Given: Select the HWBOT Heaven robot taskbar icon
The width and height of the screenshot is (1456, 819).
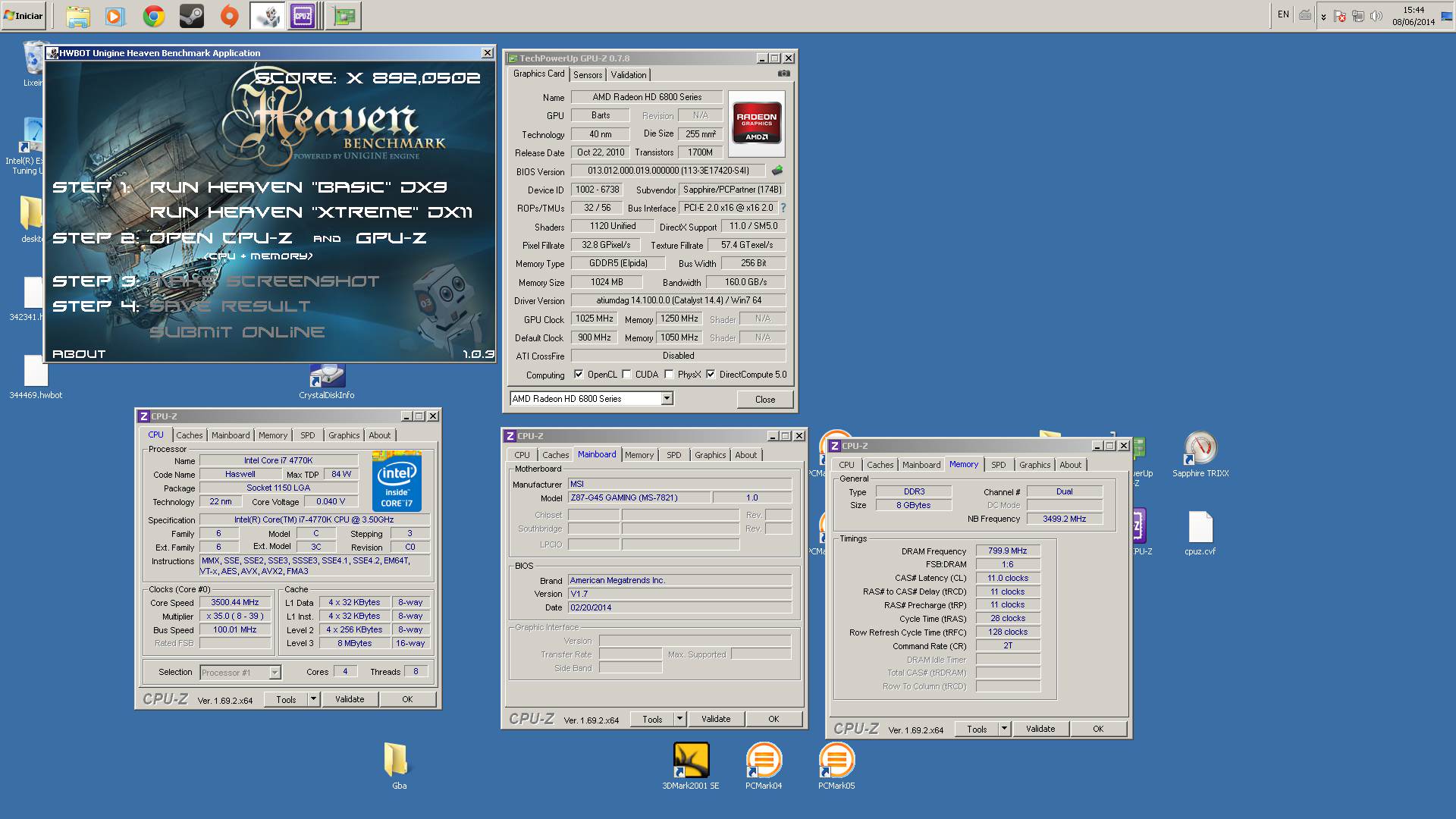Looking at the screenshot, I should pyautogui.click(x=267, y=16).
